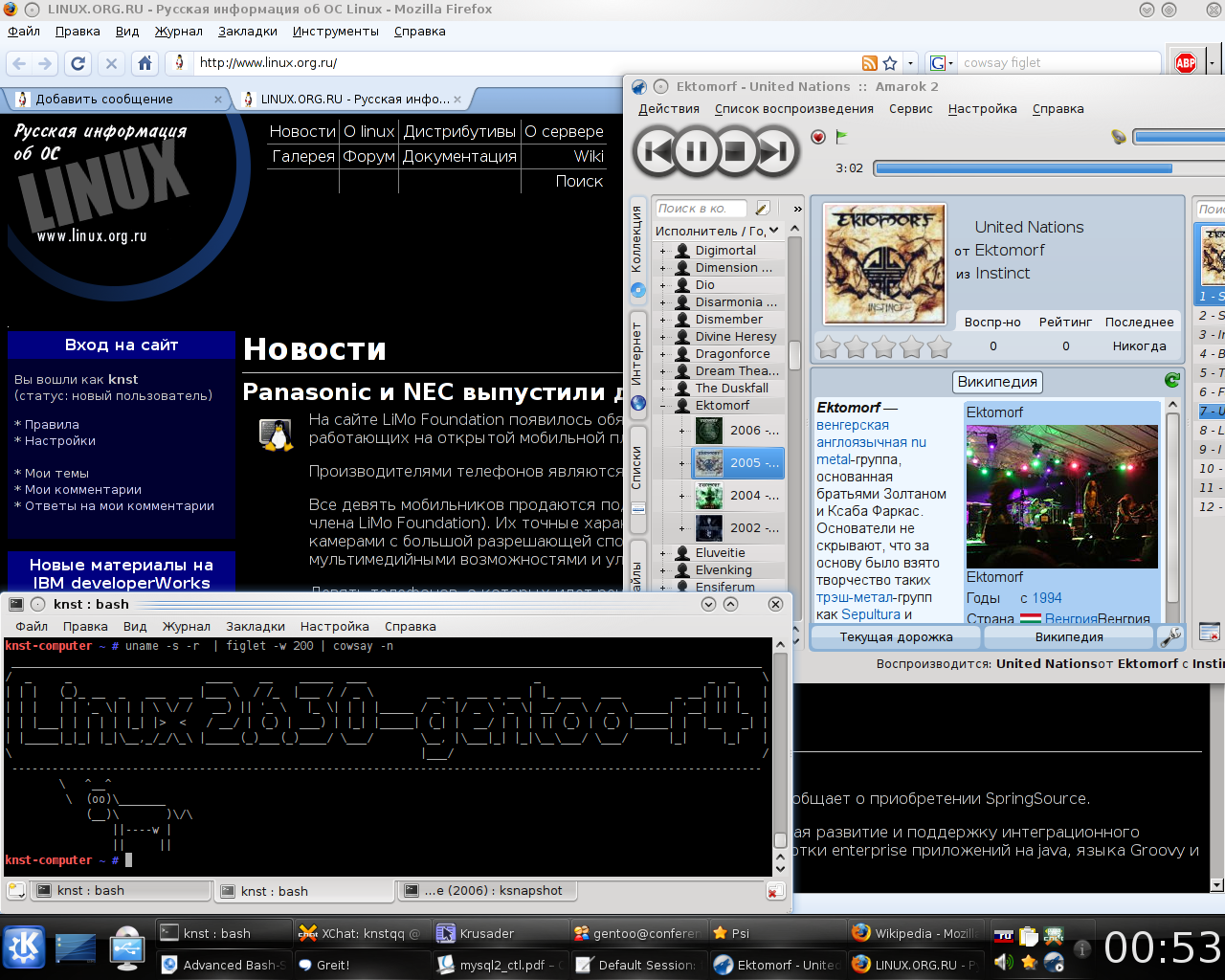The width and height of the screenshot is (1225, 980).
Task: Go forward in Firefox
Action: click(45, 63)
